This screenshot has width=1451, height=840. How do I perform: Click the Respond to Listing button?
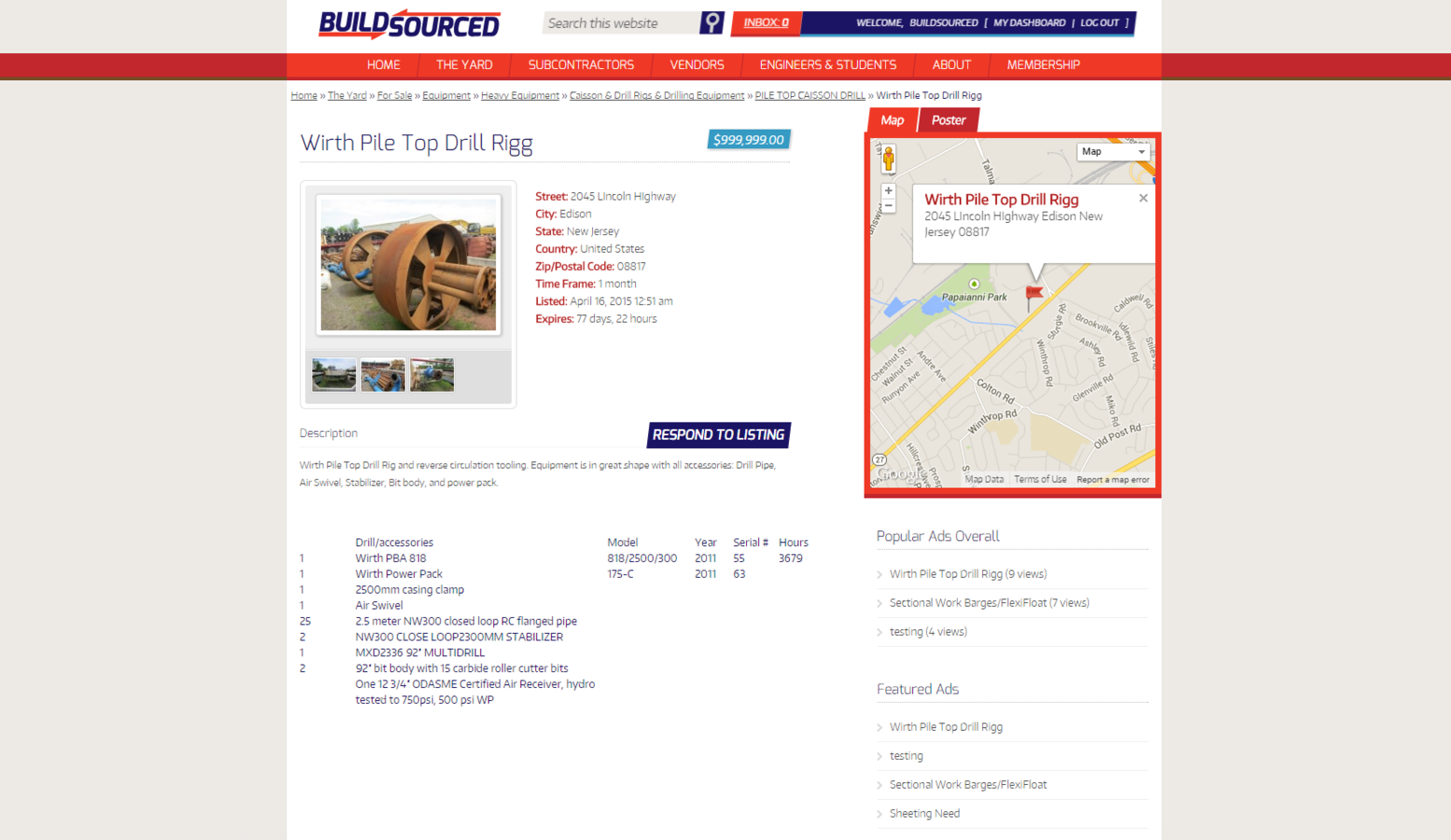718,435
